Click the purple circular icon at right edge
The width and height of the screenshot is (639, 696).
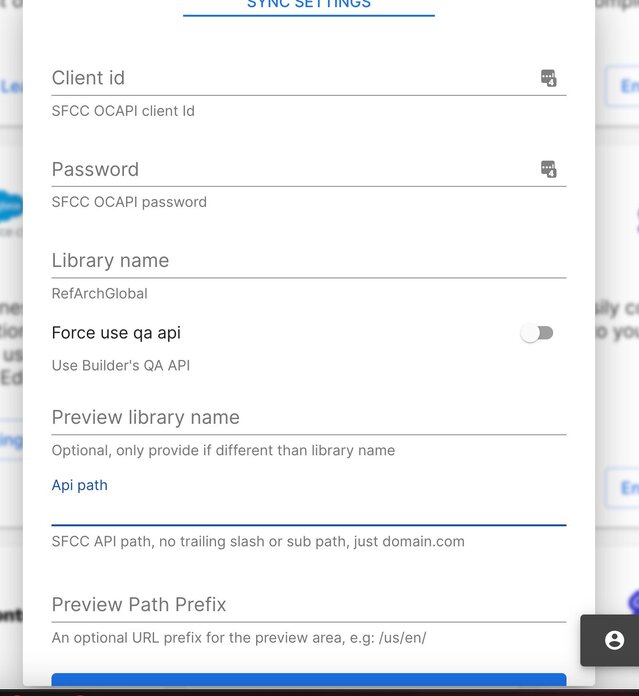634,602
